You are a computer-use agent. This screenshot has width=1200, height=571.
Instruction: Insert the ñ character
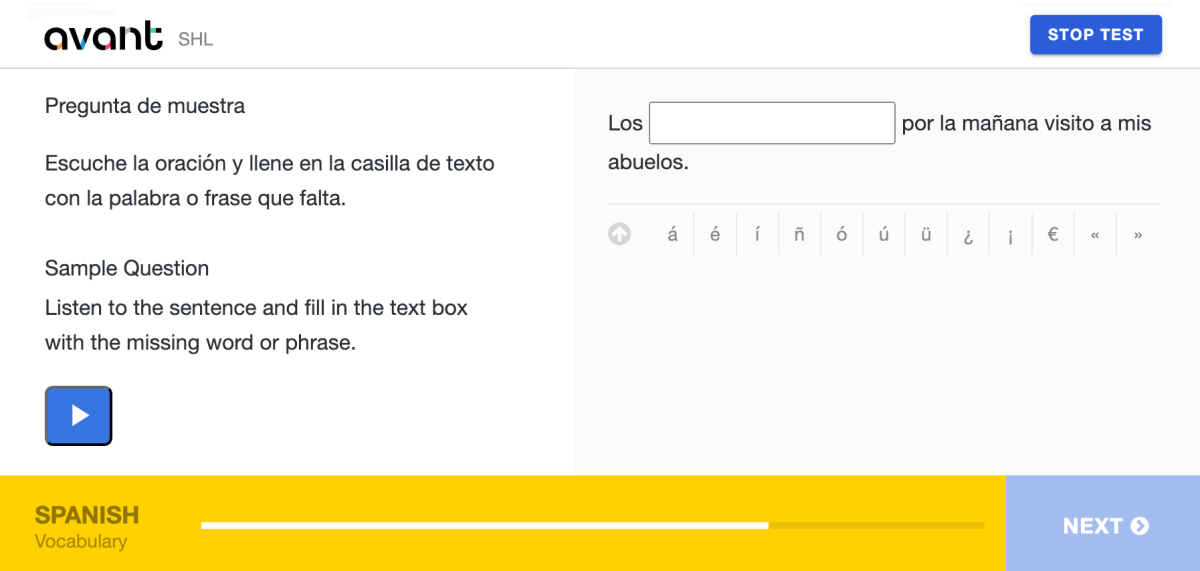(x=799, y=234)
